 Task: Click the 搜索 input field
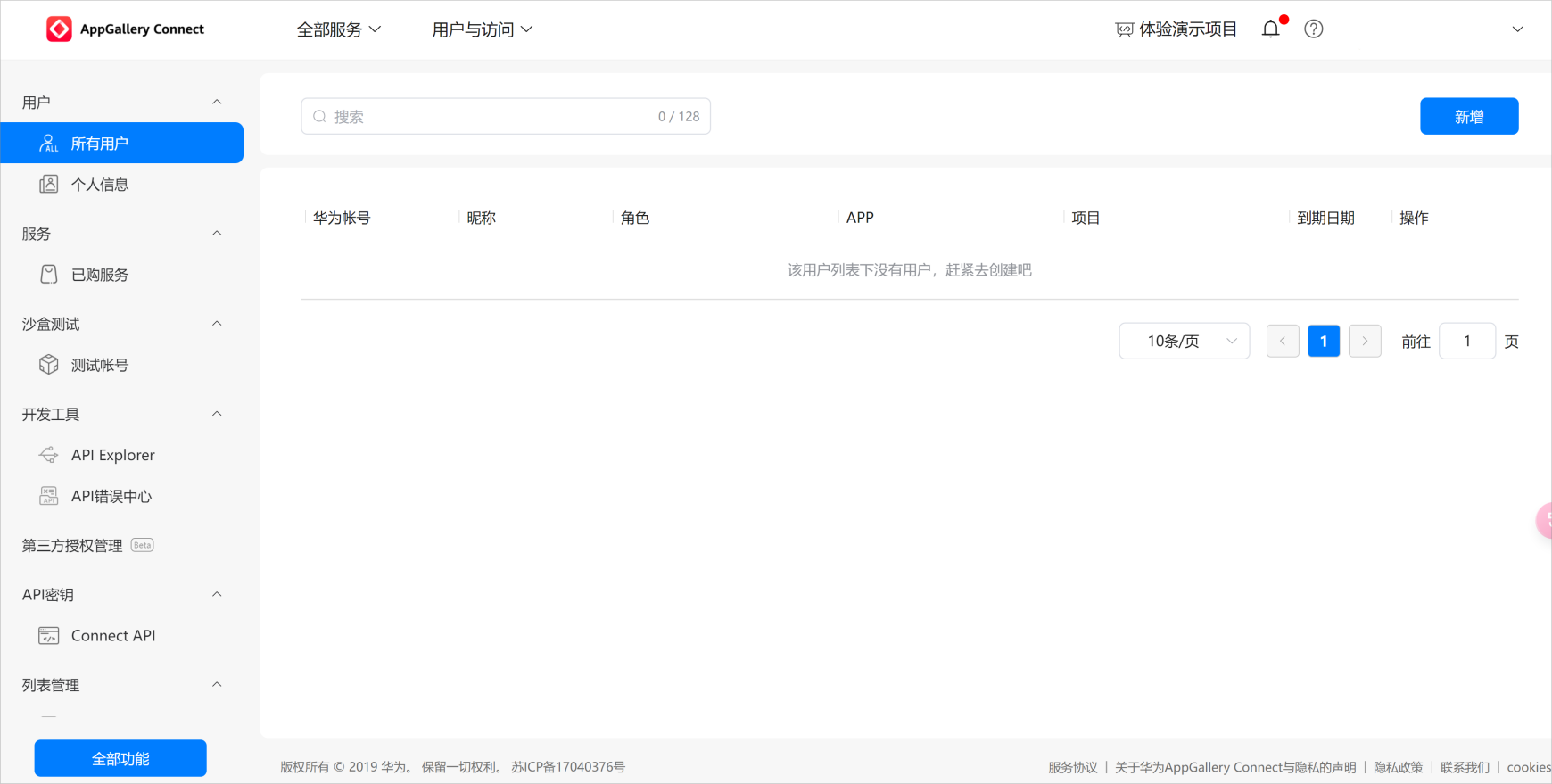pyautogui.click(x=506, y=116)
